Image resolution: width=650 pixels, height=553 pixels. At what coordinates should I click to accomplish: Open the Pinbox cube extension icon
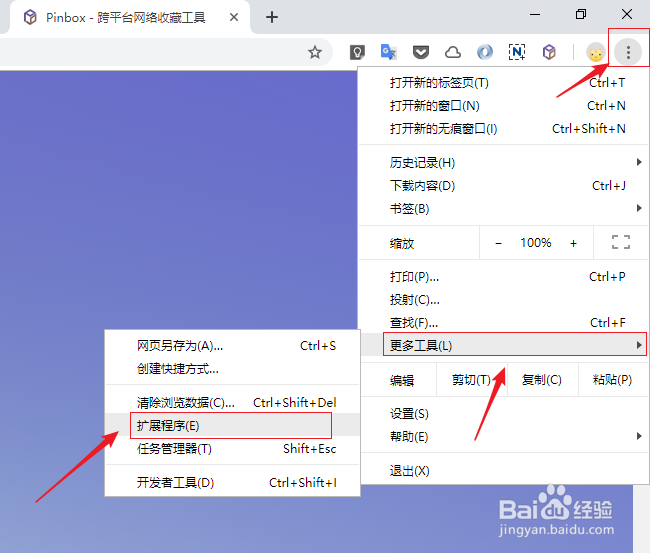tap(549, 52)
